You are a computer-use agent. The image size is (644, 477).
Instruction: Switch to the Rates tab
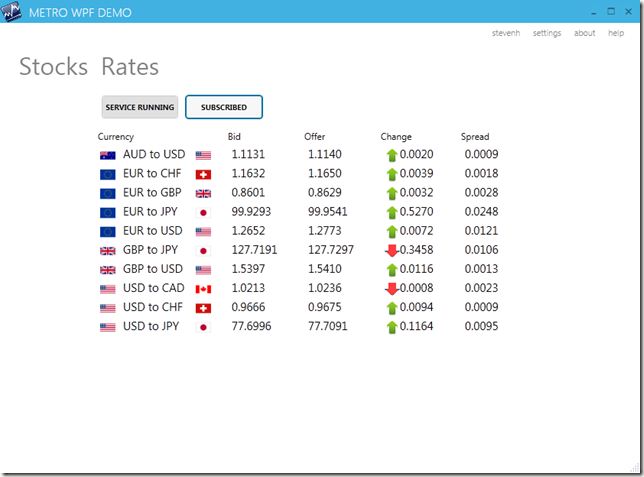click(x=130, y=67)
